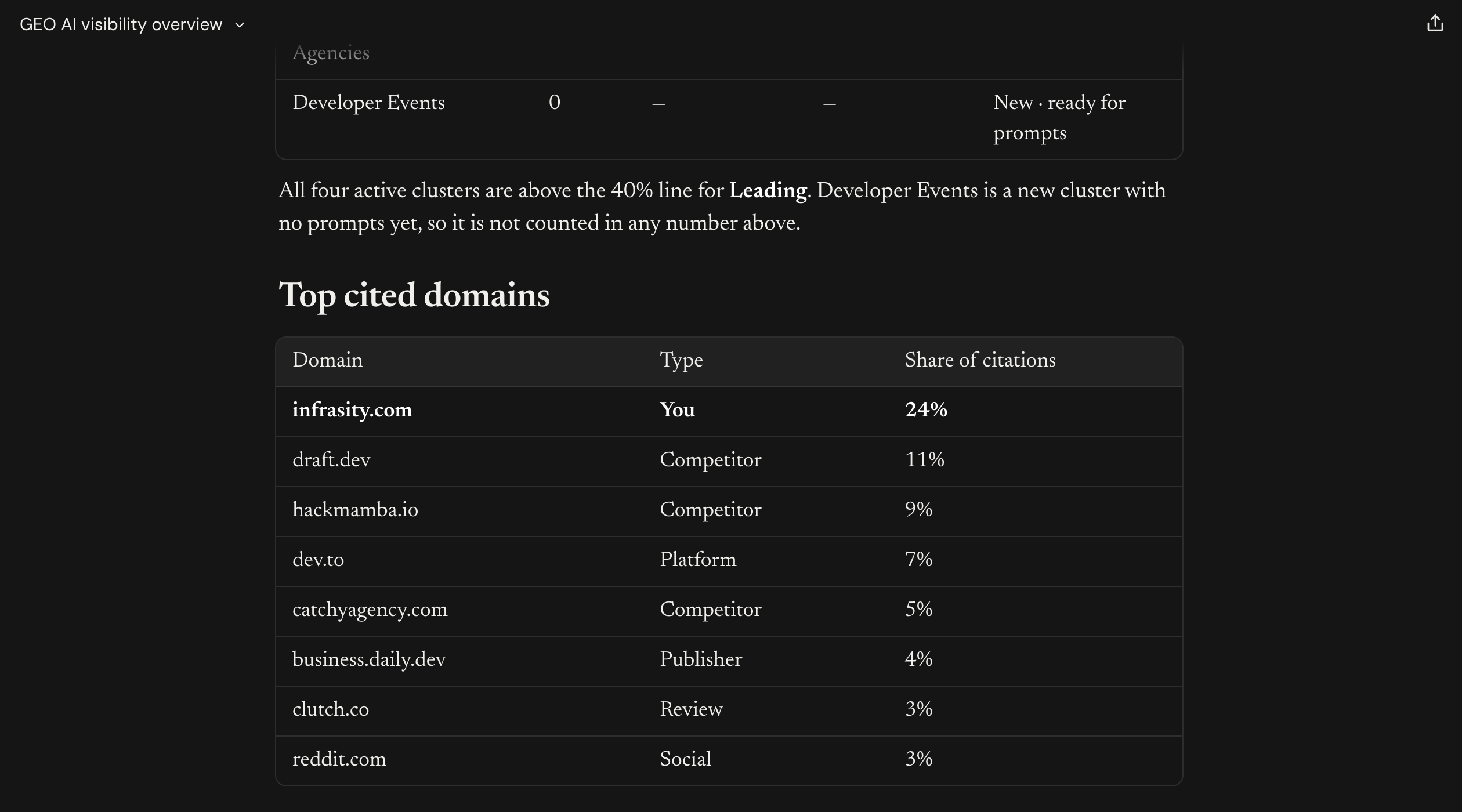1462x812 pixels.
Task: Click the 3% share for reddit.com
Action: [x=919, y=759]
